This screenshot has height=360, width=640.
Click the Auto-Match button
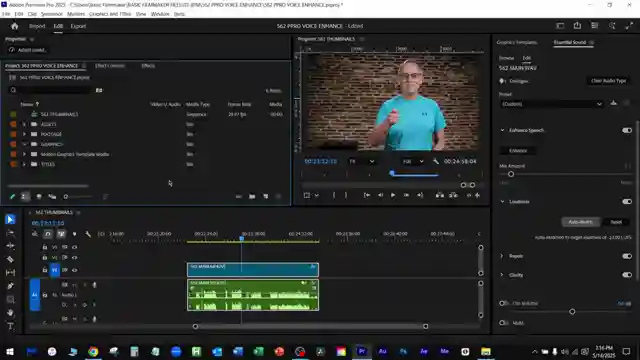(580, 222)
